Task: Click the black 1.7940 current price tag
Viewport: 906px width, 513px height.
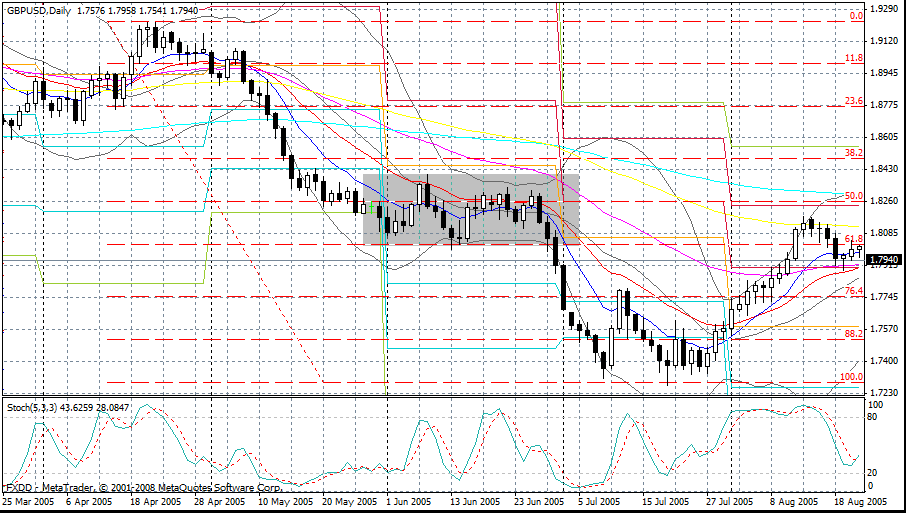Action: [x=883, y=260]
